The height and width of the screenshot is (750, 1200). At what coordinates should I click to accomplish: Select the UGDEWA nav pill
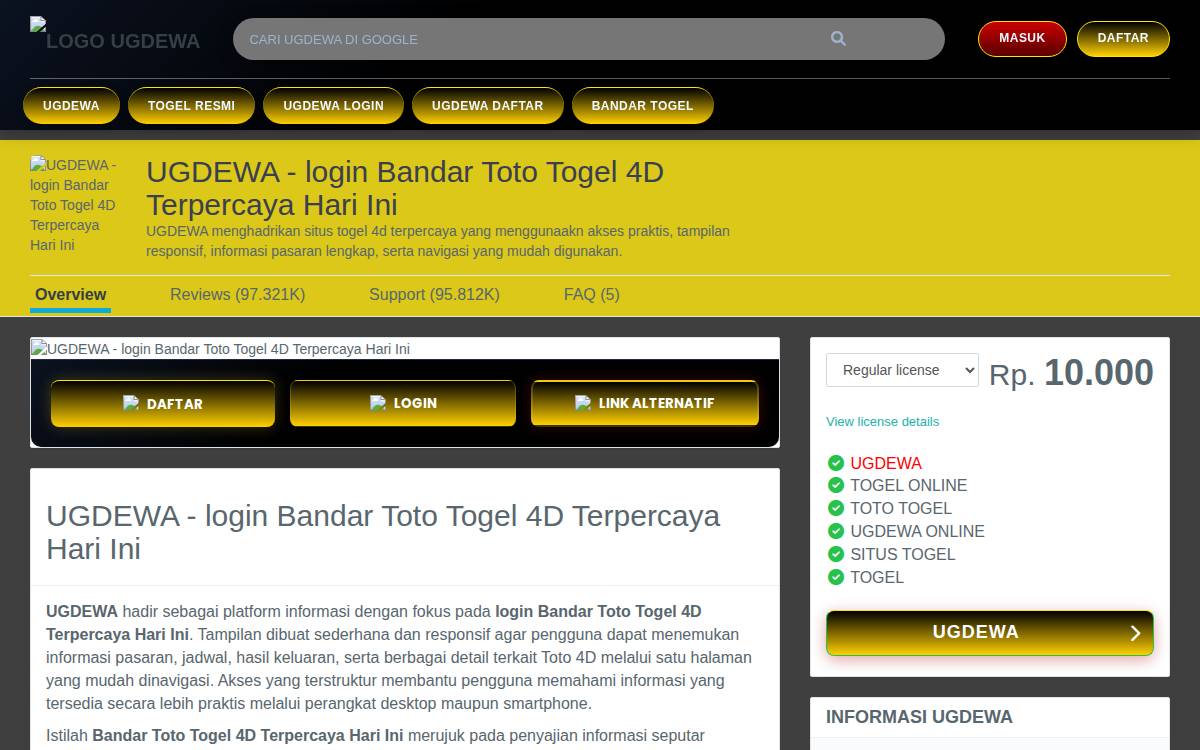coord(71,105)
